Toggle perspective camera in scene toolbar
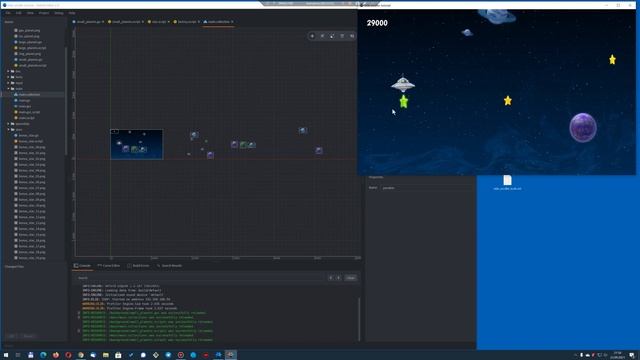 pos(342,36)
